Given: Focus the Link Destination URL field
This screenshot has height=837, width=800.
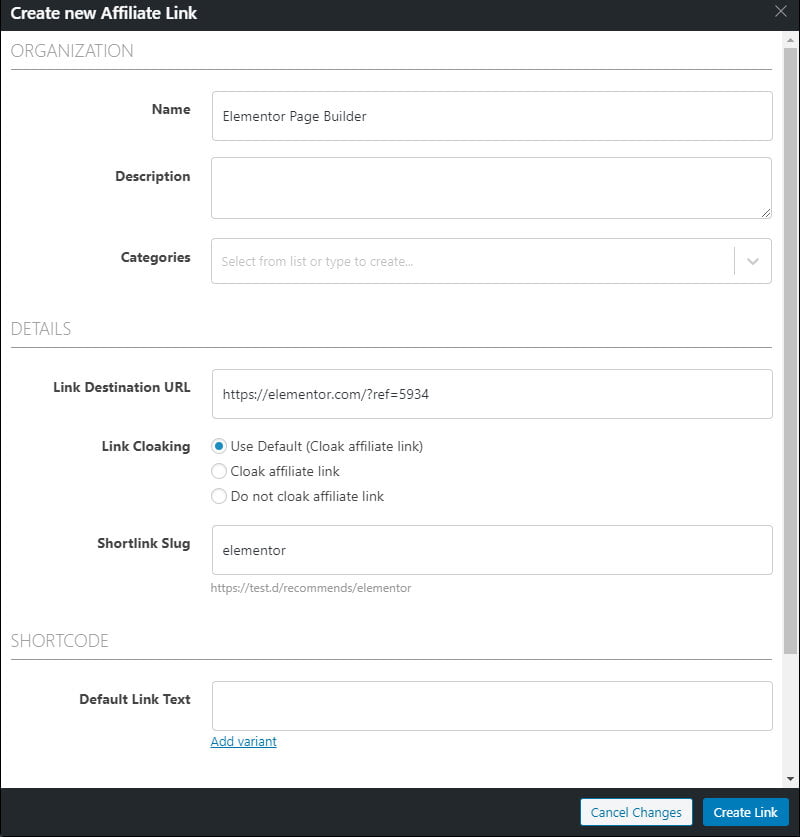Looking at the screenshot, I should [x=492, y=394].
